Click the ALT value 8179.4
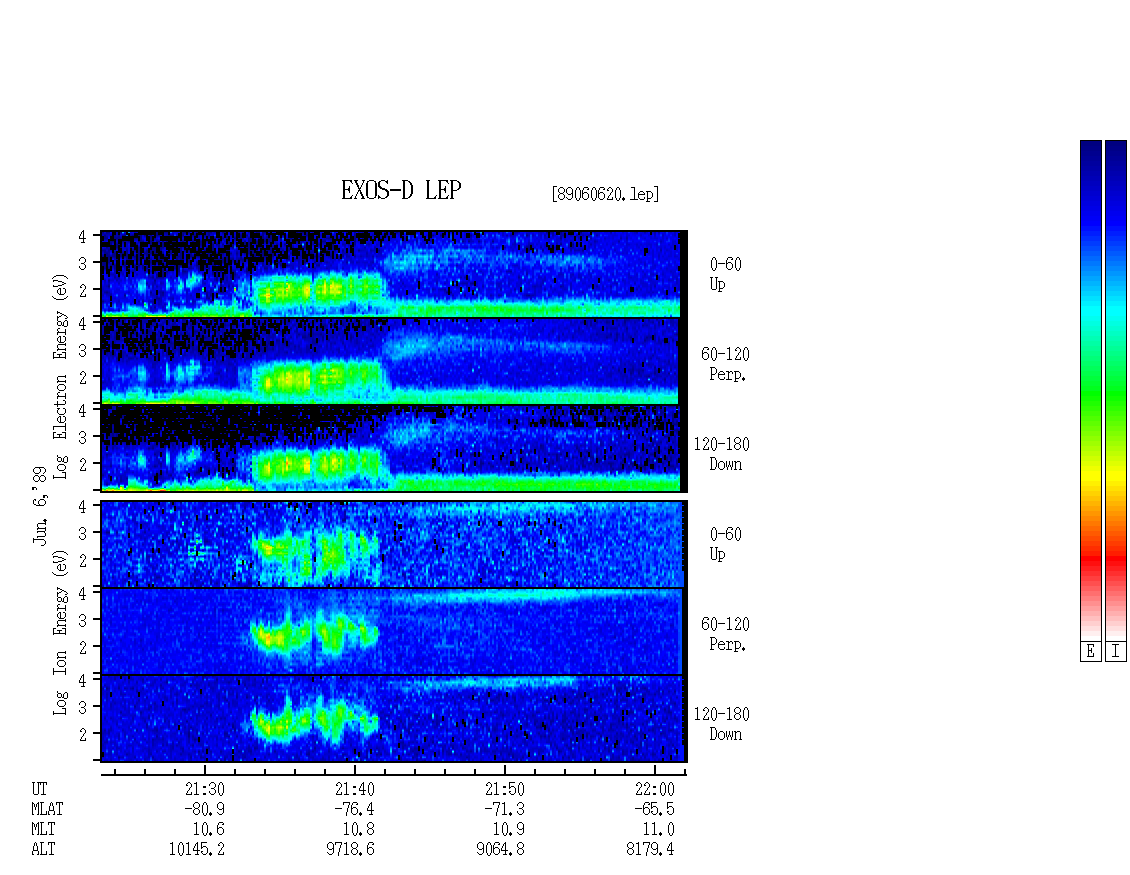1130x875 pixels. pyautogui.click(x=650, y=850)
